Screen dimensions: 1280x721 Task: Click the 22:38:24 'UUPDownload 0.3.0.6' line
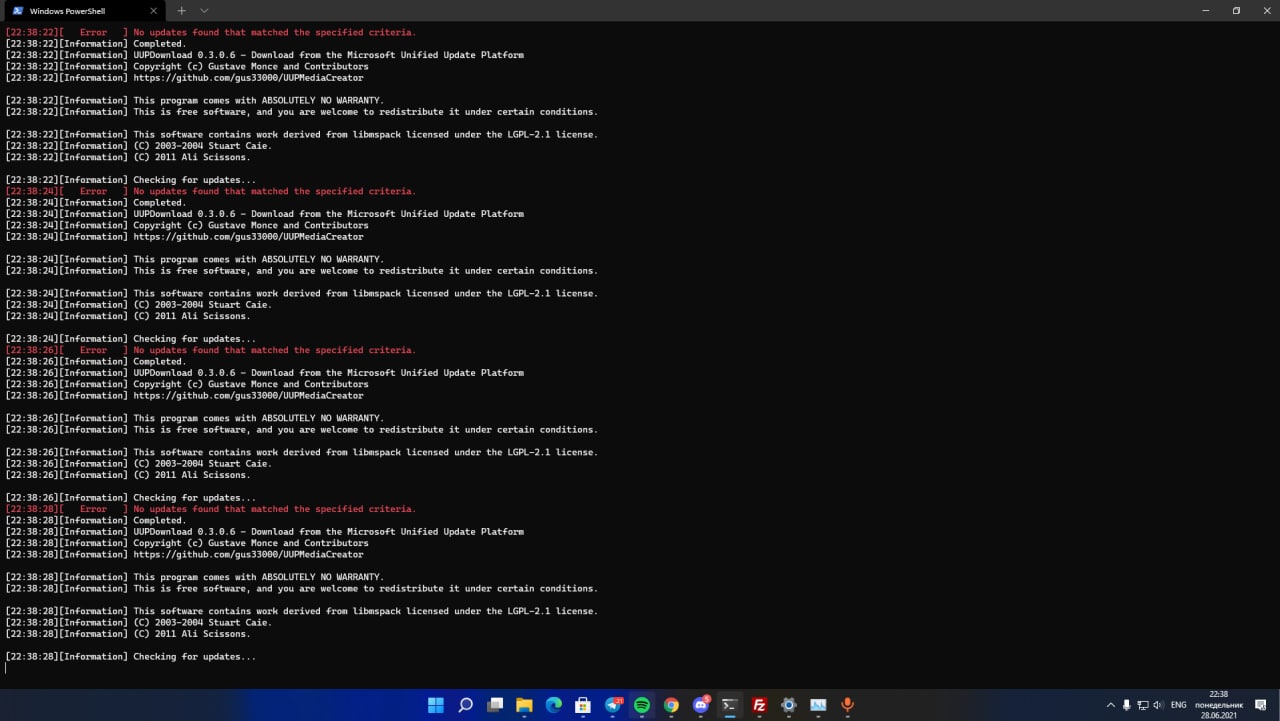pos(264,214)
